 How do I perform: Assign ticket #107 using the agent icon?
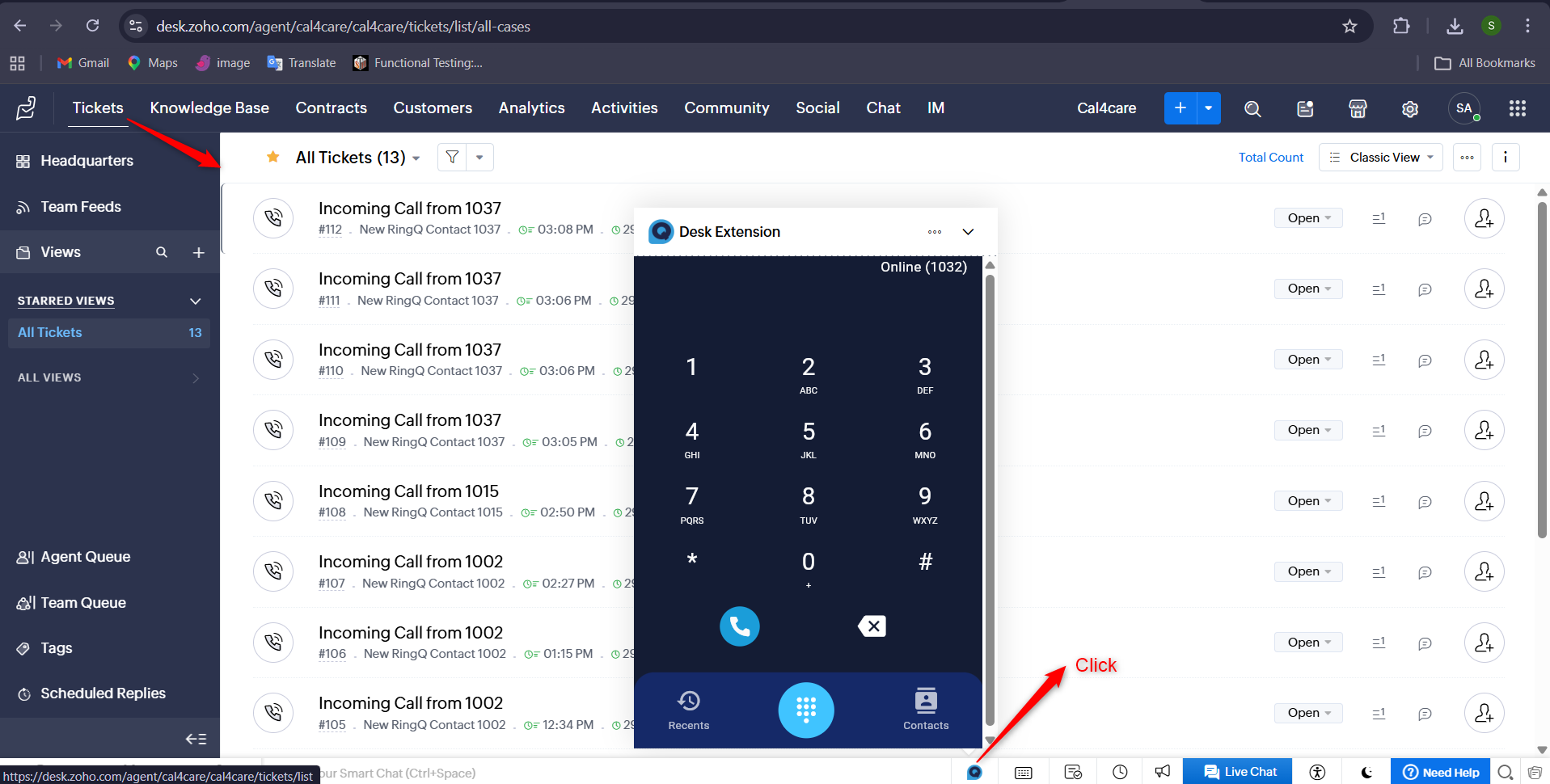1485,571
